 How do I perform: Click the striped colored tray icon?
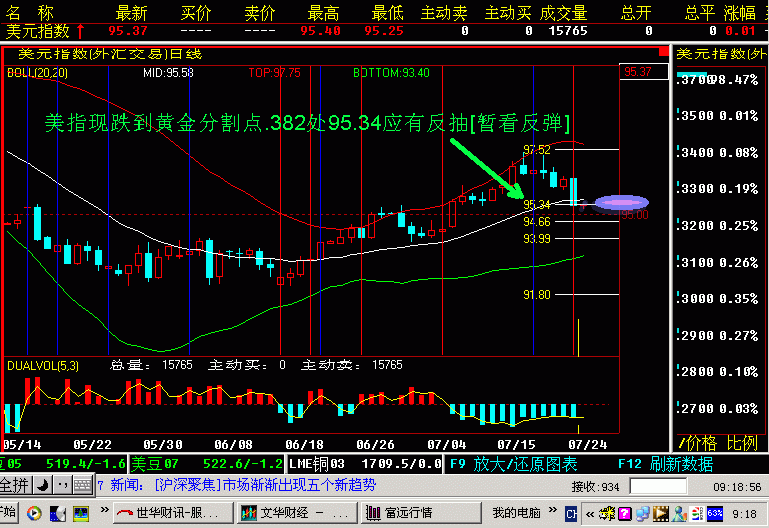[x=697, y=513]
